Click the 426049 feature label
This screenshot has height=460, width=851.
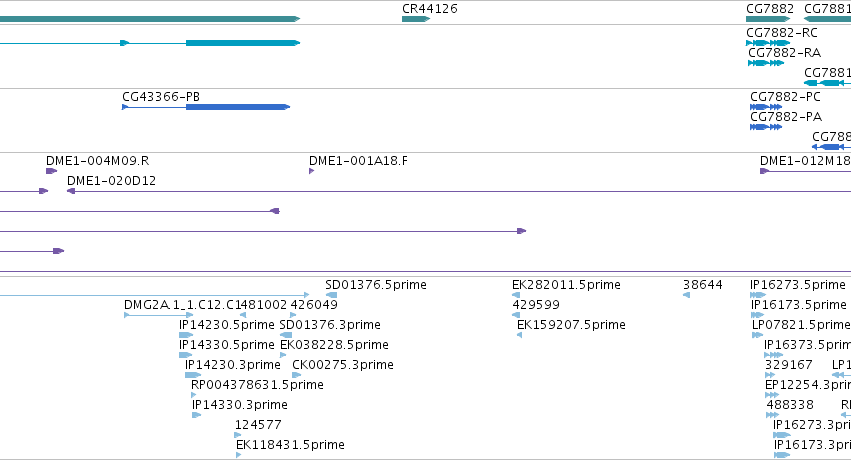[x=314, y=305]
